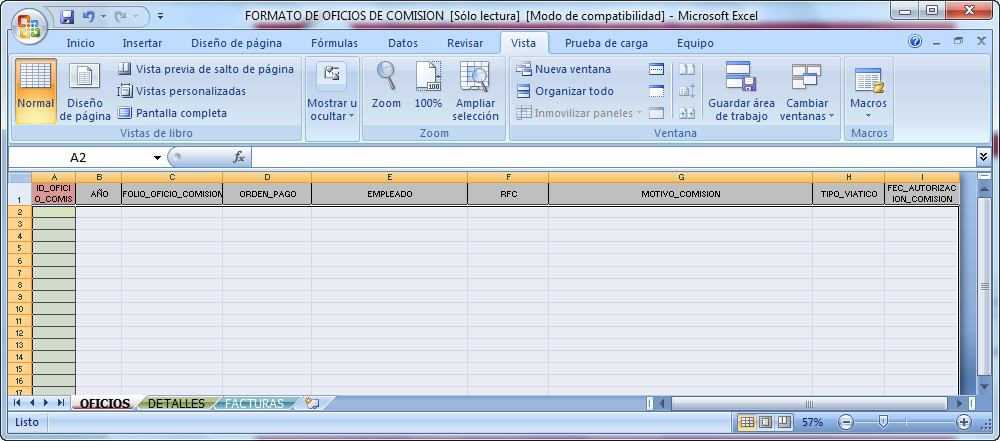
Task: Open Excel Help question mark
Action: click(915, 41)
